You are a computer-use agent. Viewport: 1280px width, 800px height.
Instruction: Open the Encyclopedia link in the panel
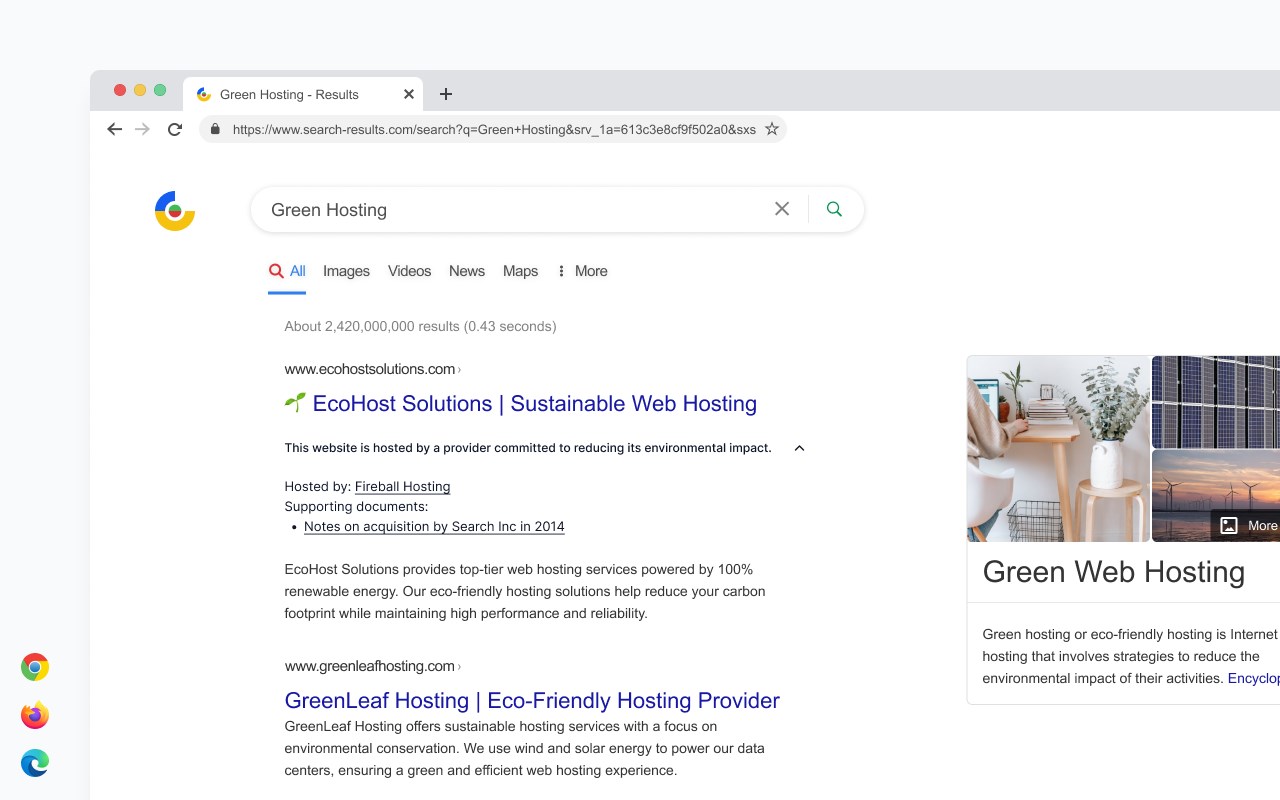click(x=1254, y=678)
